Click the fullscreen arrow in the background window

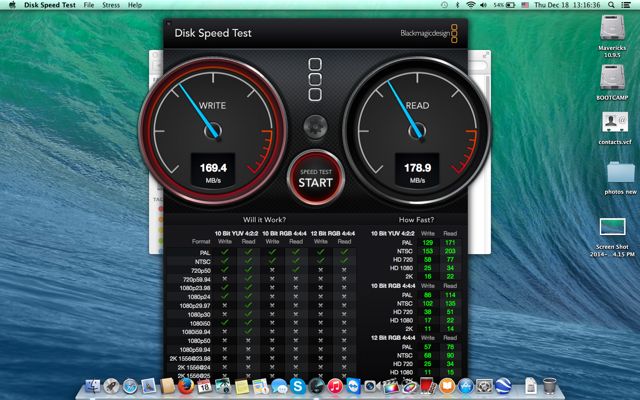tap(485, 55)
